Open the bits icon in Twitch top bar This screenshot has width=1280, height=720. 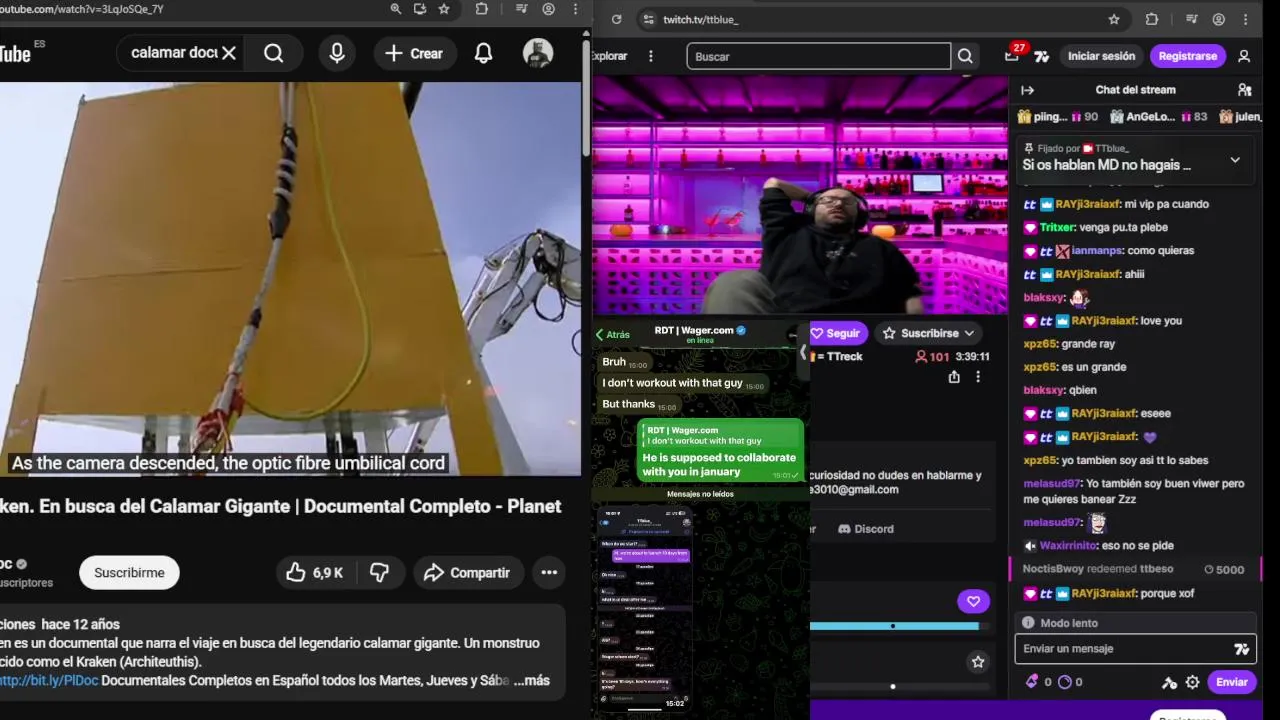1042,57
